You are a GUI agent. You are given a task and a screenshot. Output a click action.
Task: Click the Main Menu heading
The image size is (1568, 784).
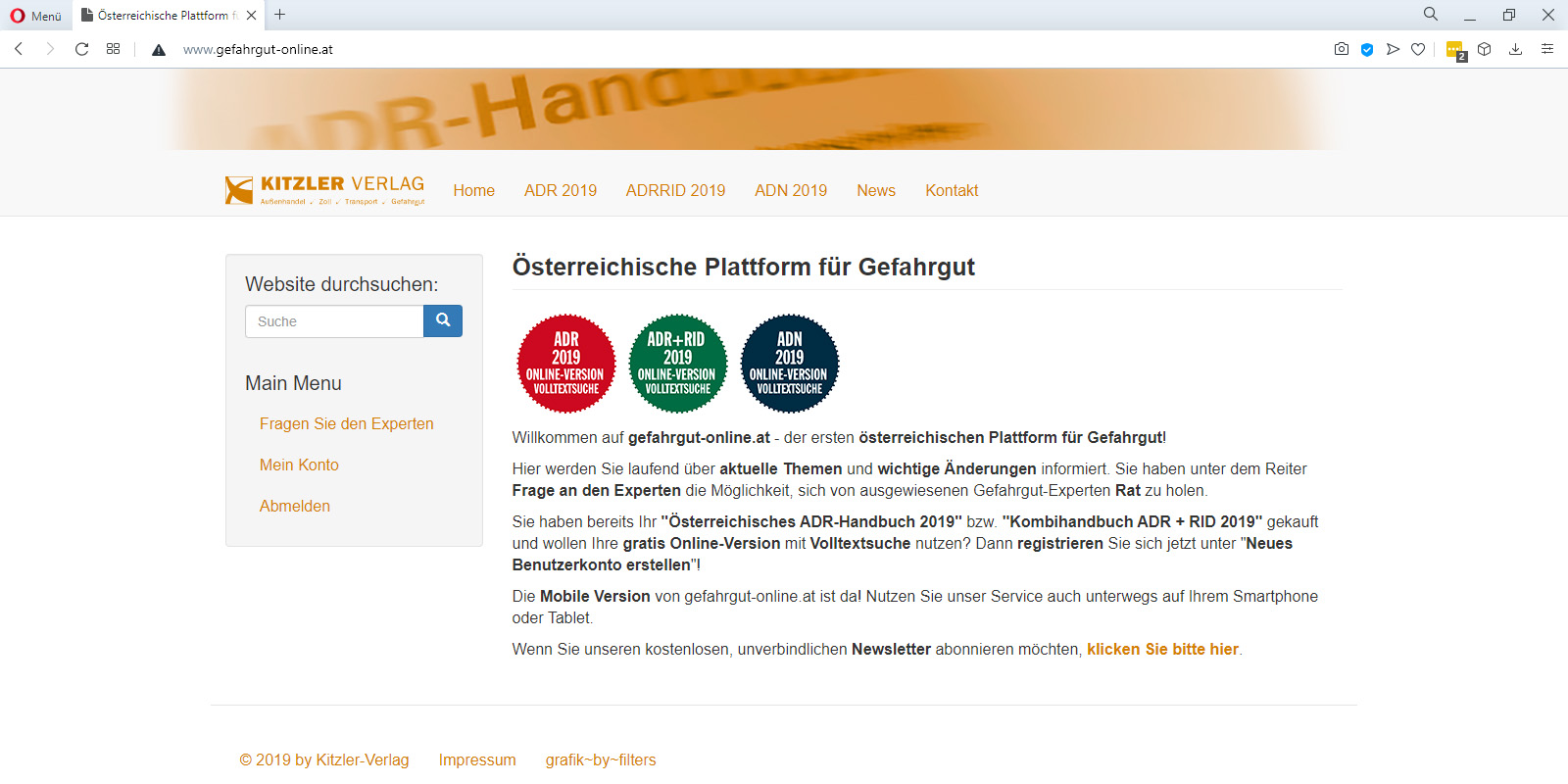pyautogui.click(x=293, y=383)
